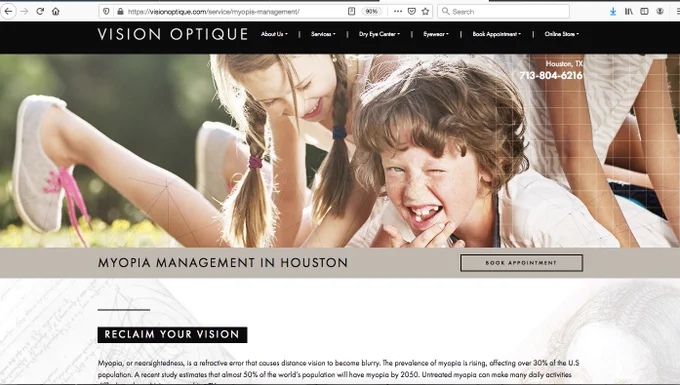Viewport: 680px width, 385px height.
Task: Expand the Services dropdown menu
Action: tap(323, 34)
